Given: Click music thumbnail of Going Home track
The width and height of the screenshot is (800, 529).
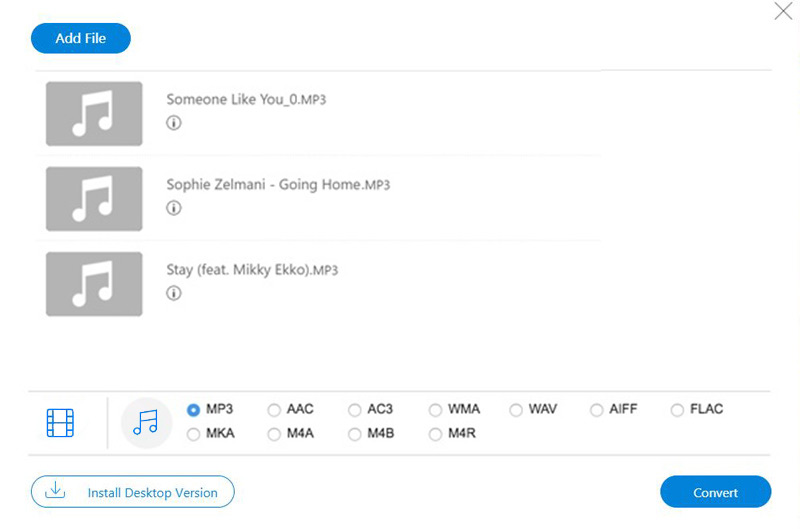Looking at the screenshot, I should tap(94, 199).
